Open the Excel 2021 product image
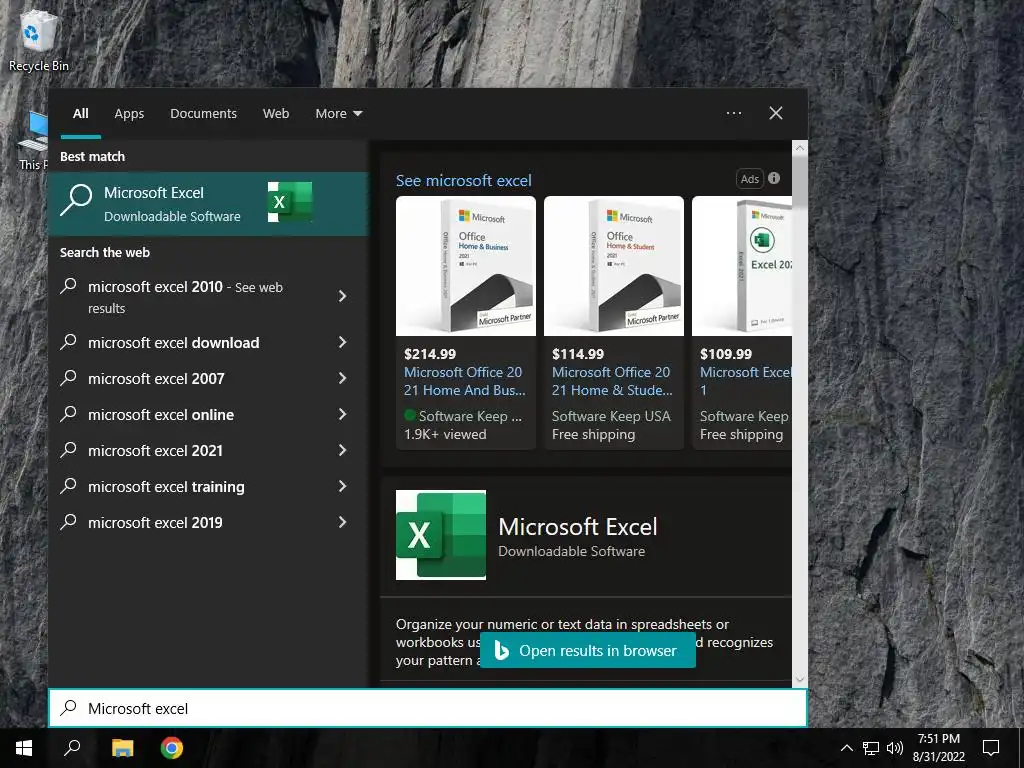1024x768 pixels. point(742,266)
